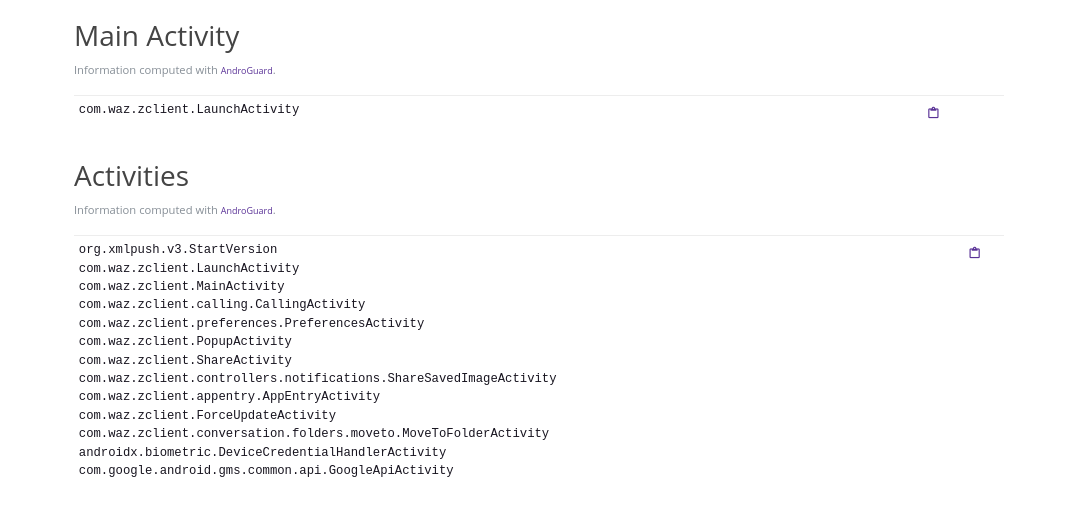
Task: Click the org.xmlpush.v3.StartVersion entry
Action: tap(178, 250)
